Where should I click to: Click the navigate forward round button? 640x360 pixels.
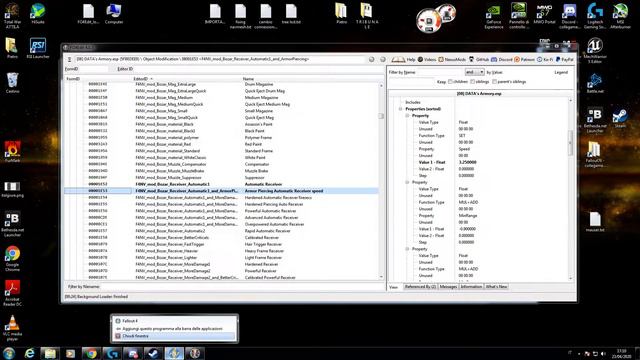pos(382,60)
